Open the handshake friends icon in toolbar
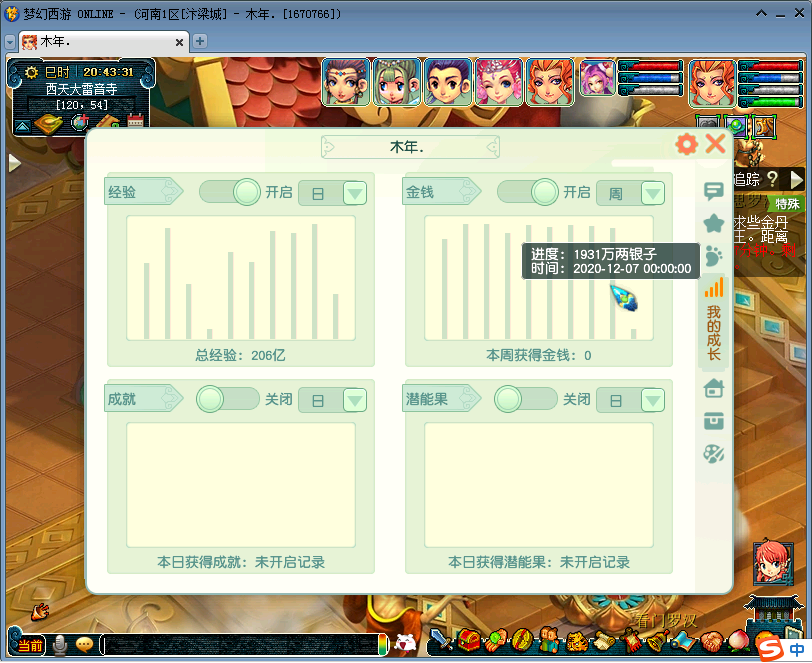This screenshot has width=812, height=663. point(713,642)
